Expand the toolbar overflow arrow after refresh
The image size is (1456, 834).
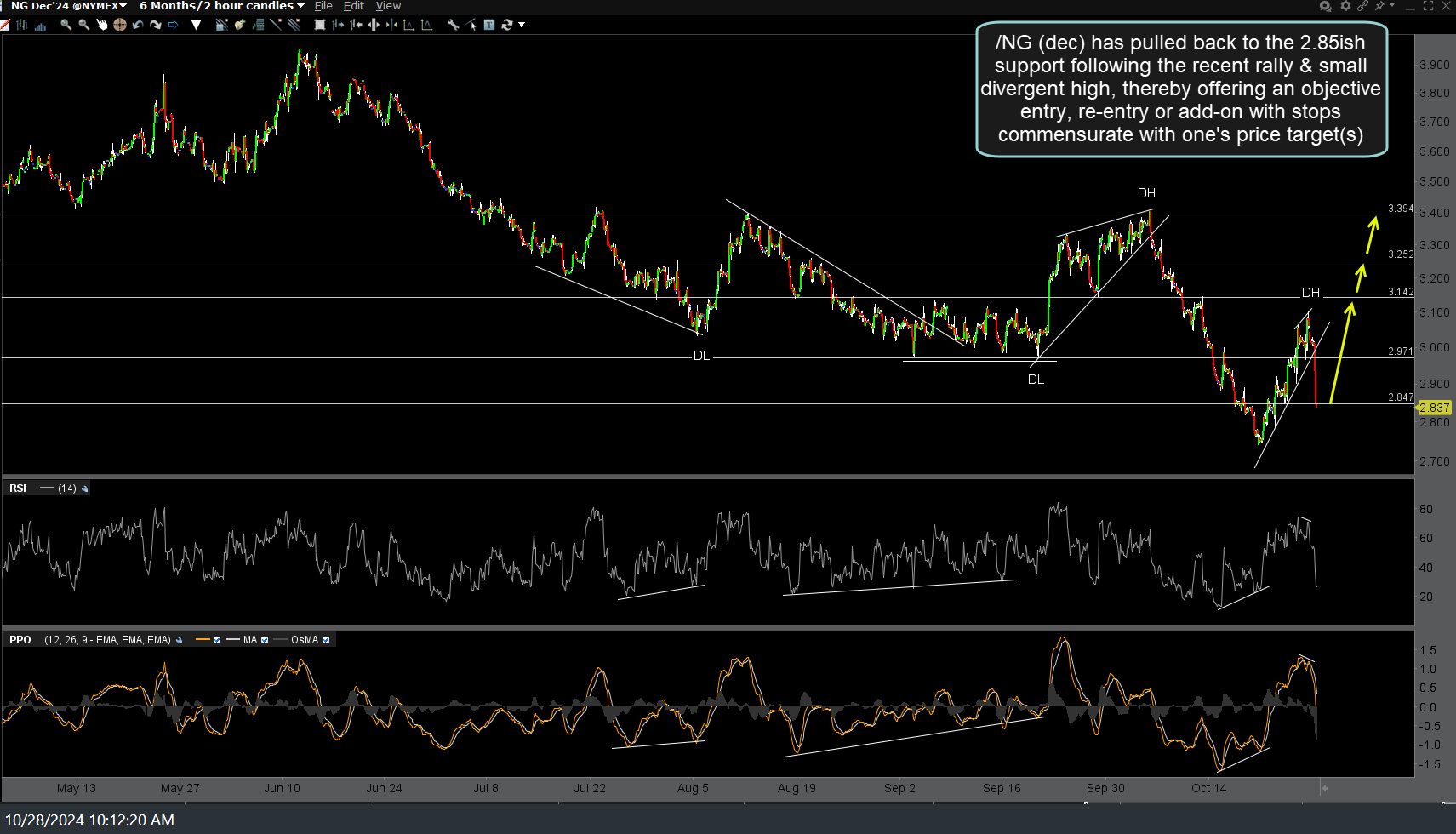[522, 25]
